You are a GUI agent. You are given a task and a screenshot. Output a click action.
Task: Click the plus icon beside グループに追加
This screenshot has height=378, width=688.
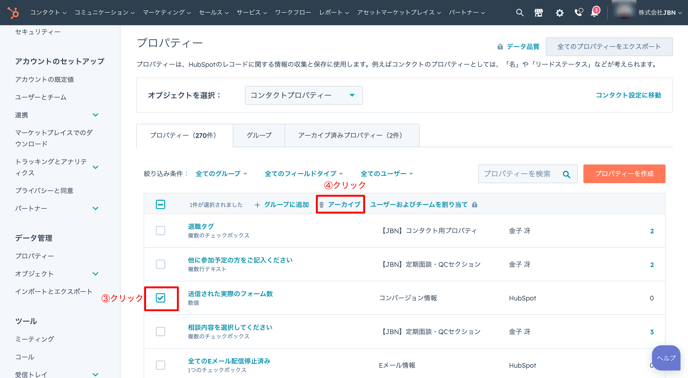click(x=257, y=205)
